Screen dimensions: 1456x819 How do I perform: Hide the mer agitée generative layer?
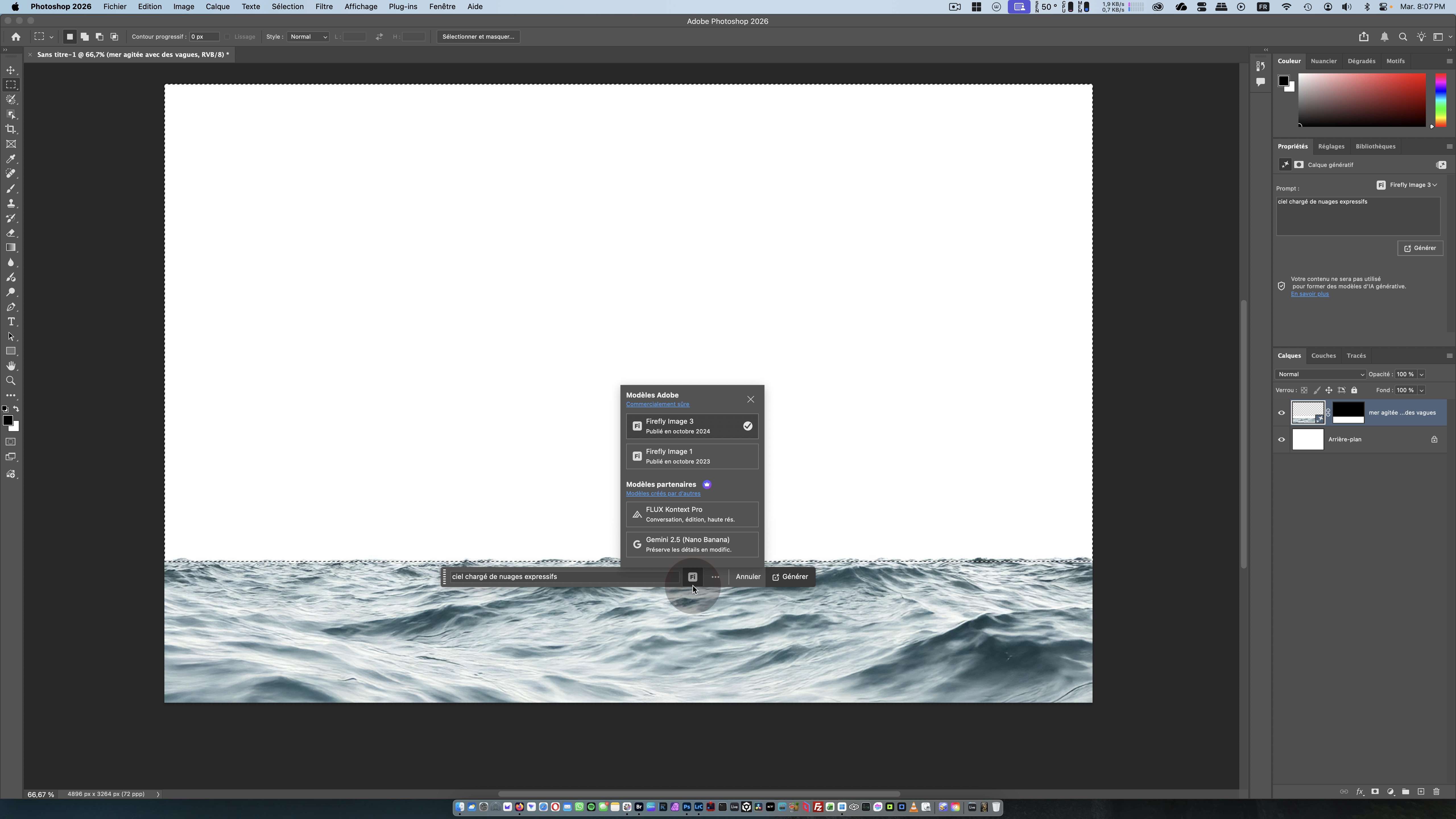pyautogui.click(x=1281, y=413)
